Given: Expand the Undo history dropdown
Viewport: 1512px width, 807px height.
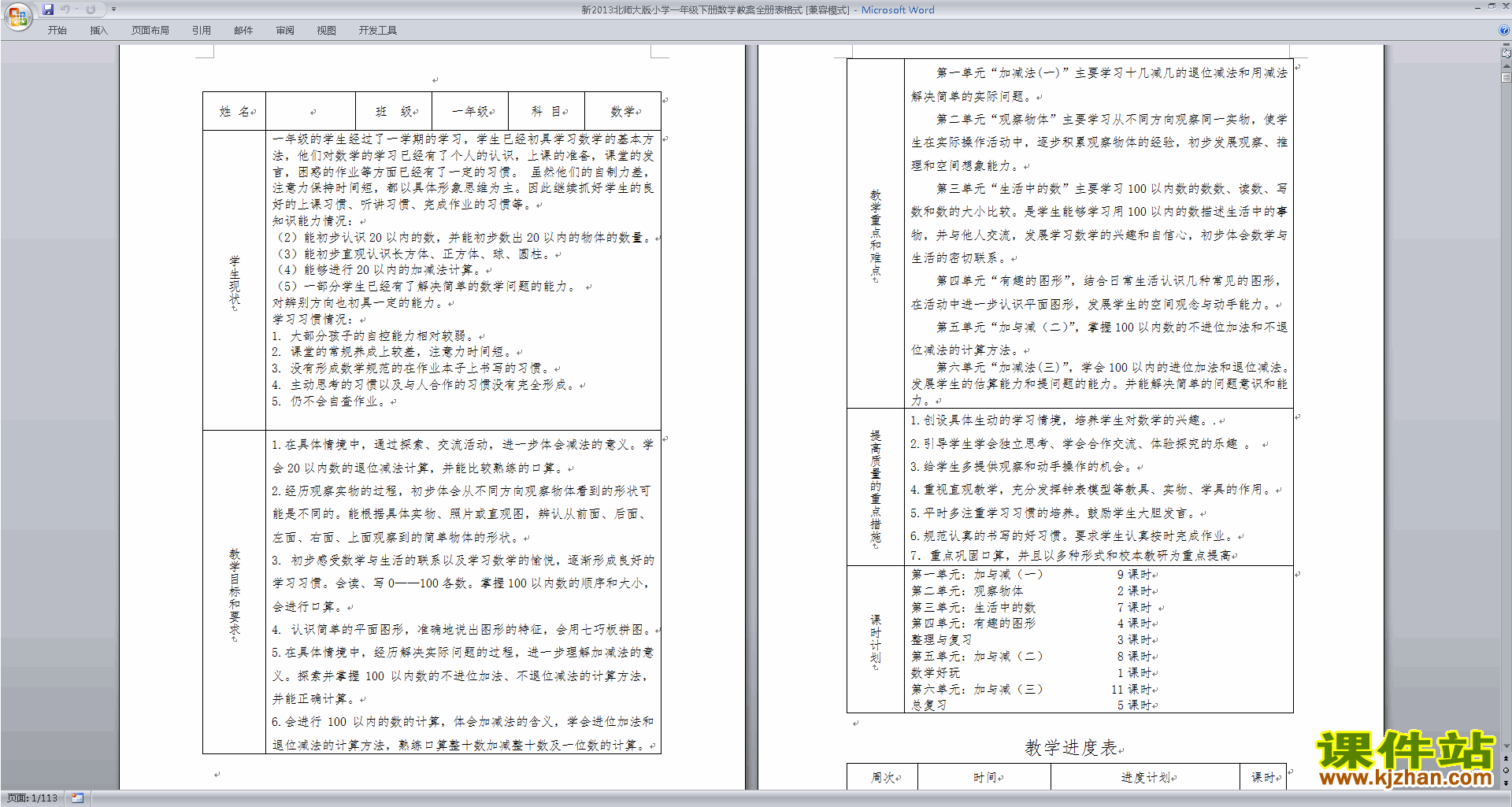Looking at the screenshot, I should click(x=76, y=9).
